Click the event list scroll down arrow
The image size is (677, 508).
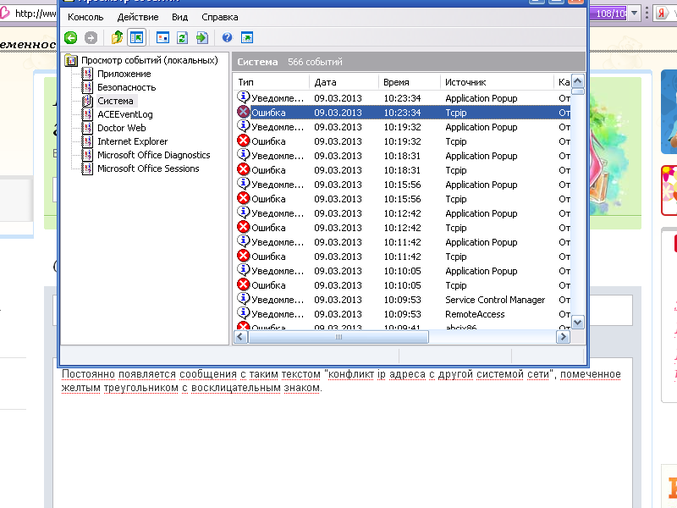(x=577, y=322)
